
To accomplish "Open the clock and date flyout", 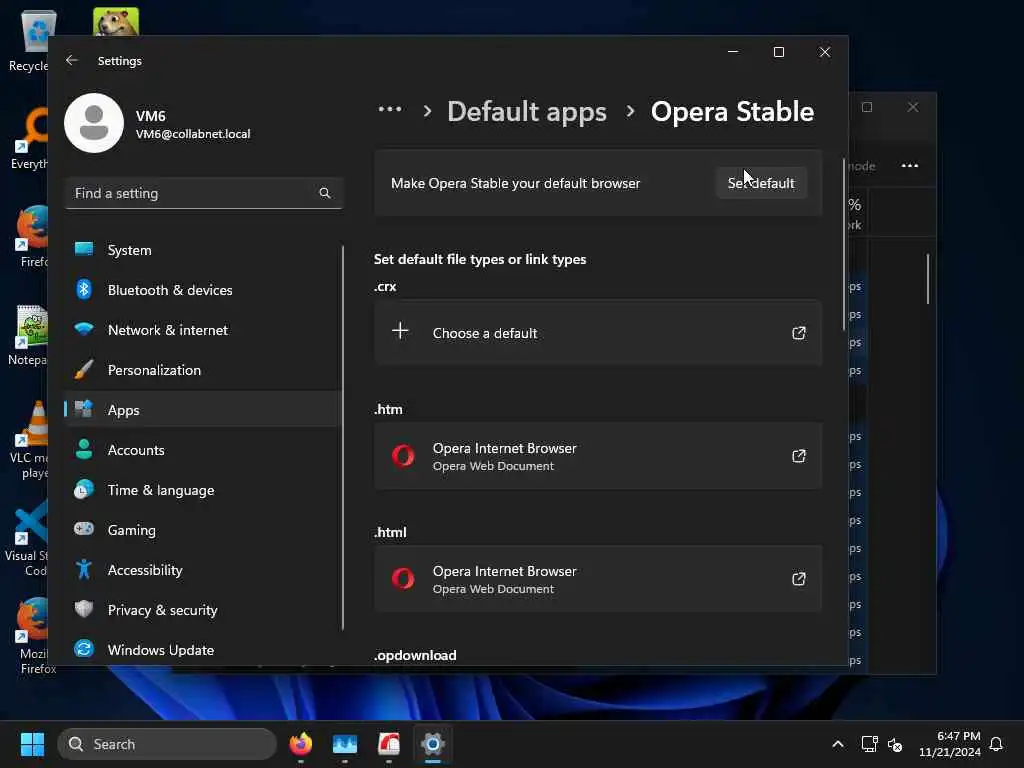I will click(x=950, y=744).
